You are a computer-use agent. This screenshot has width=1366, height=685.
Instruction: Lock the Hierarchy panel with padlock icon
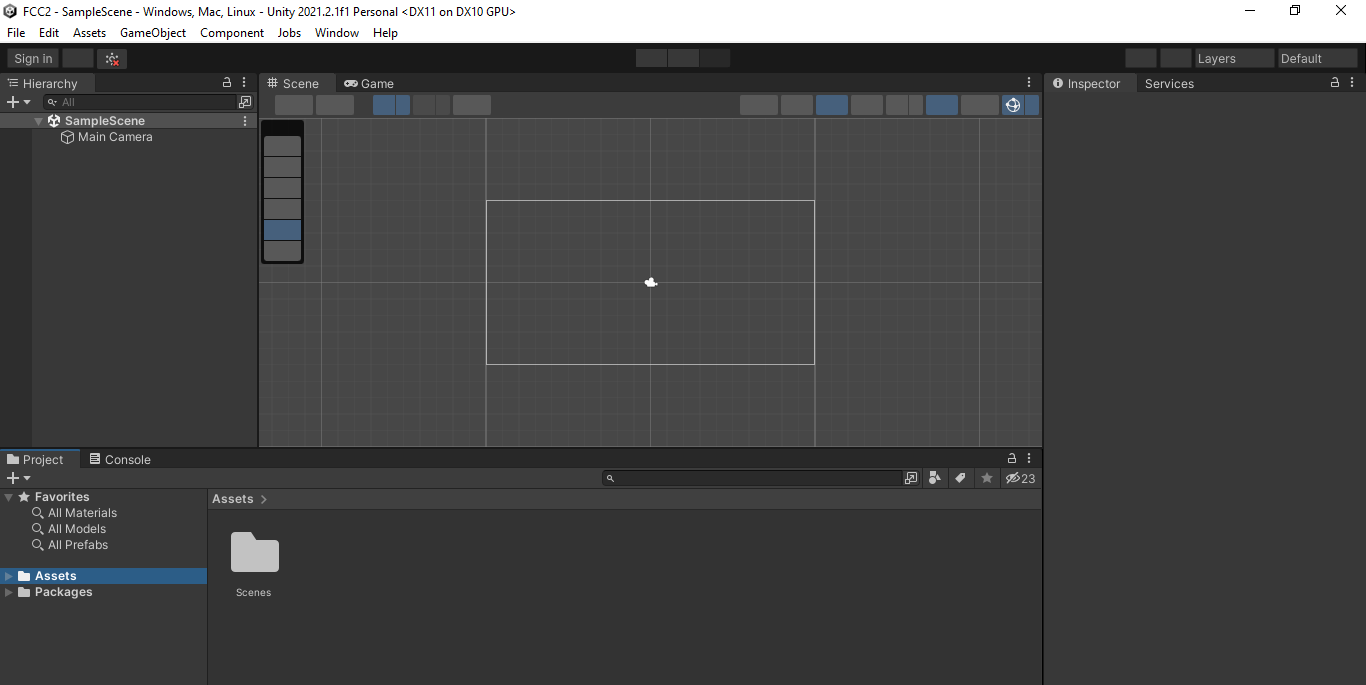(227, 83)
